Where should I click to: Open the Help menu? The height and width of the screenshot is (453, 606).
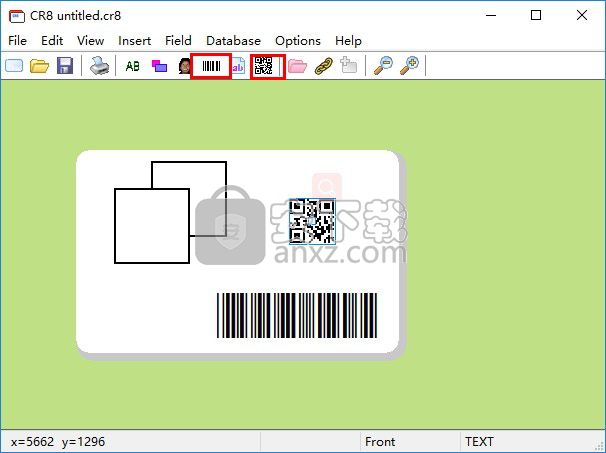tap(348, 41)
